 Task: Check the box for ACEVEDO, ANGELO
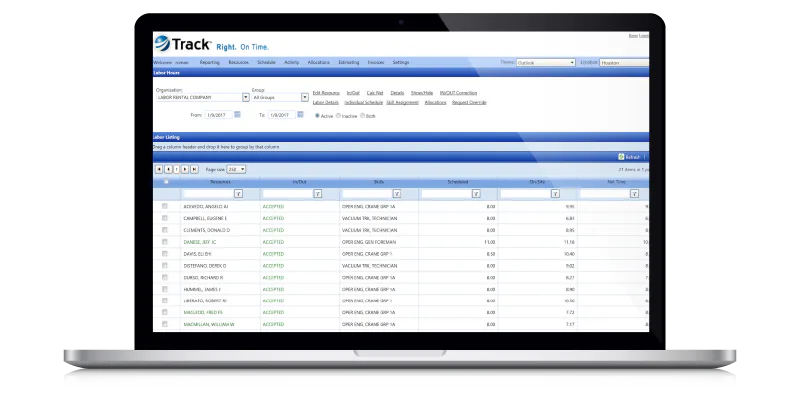(165, 206)
